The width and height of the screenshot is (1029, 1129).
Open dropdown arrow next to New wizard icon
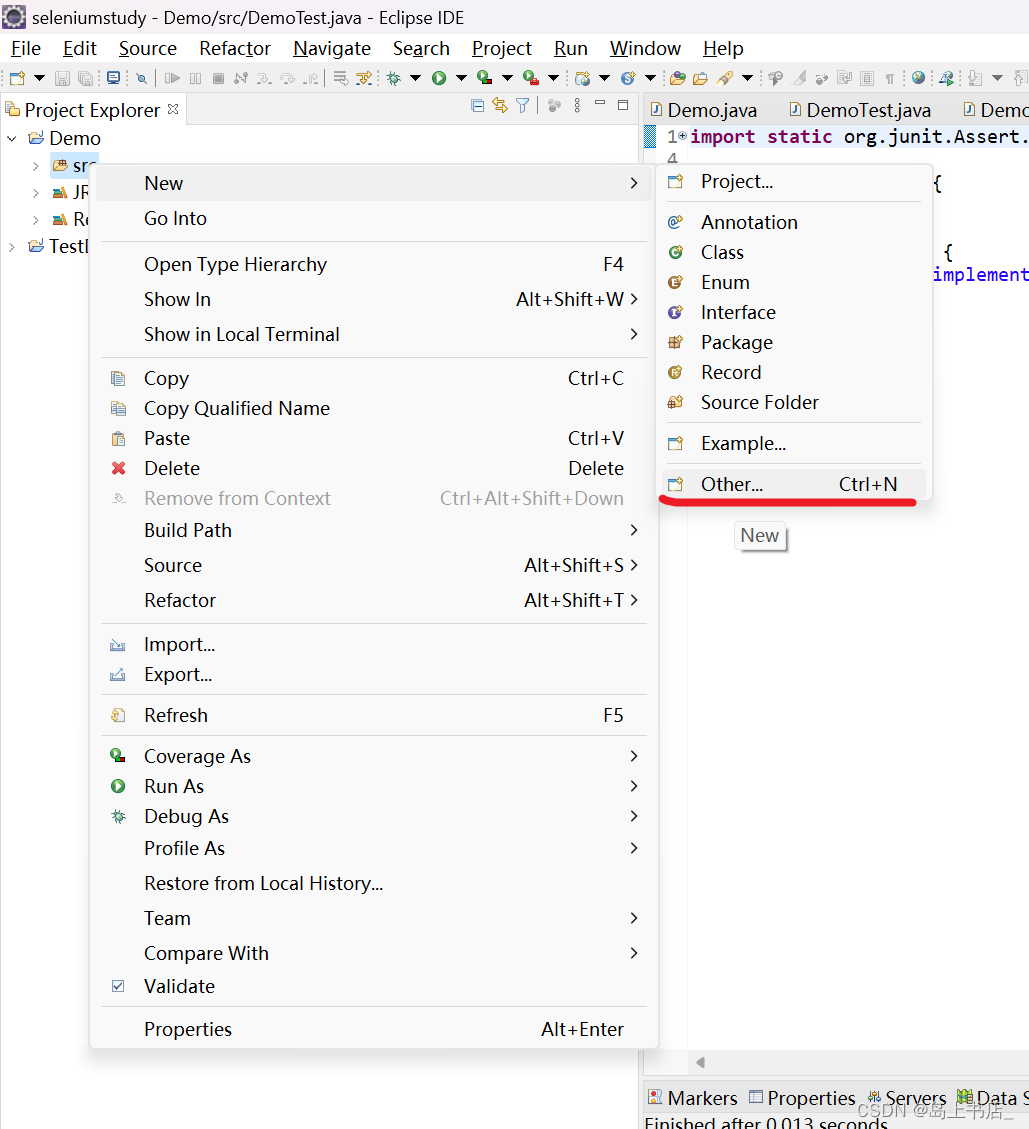[x=40, y=78]
